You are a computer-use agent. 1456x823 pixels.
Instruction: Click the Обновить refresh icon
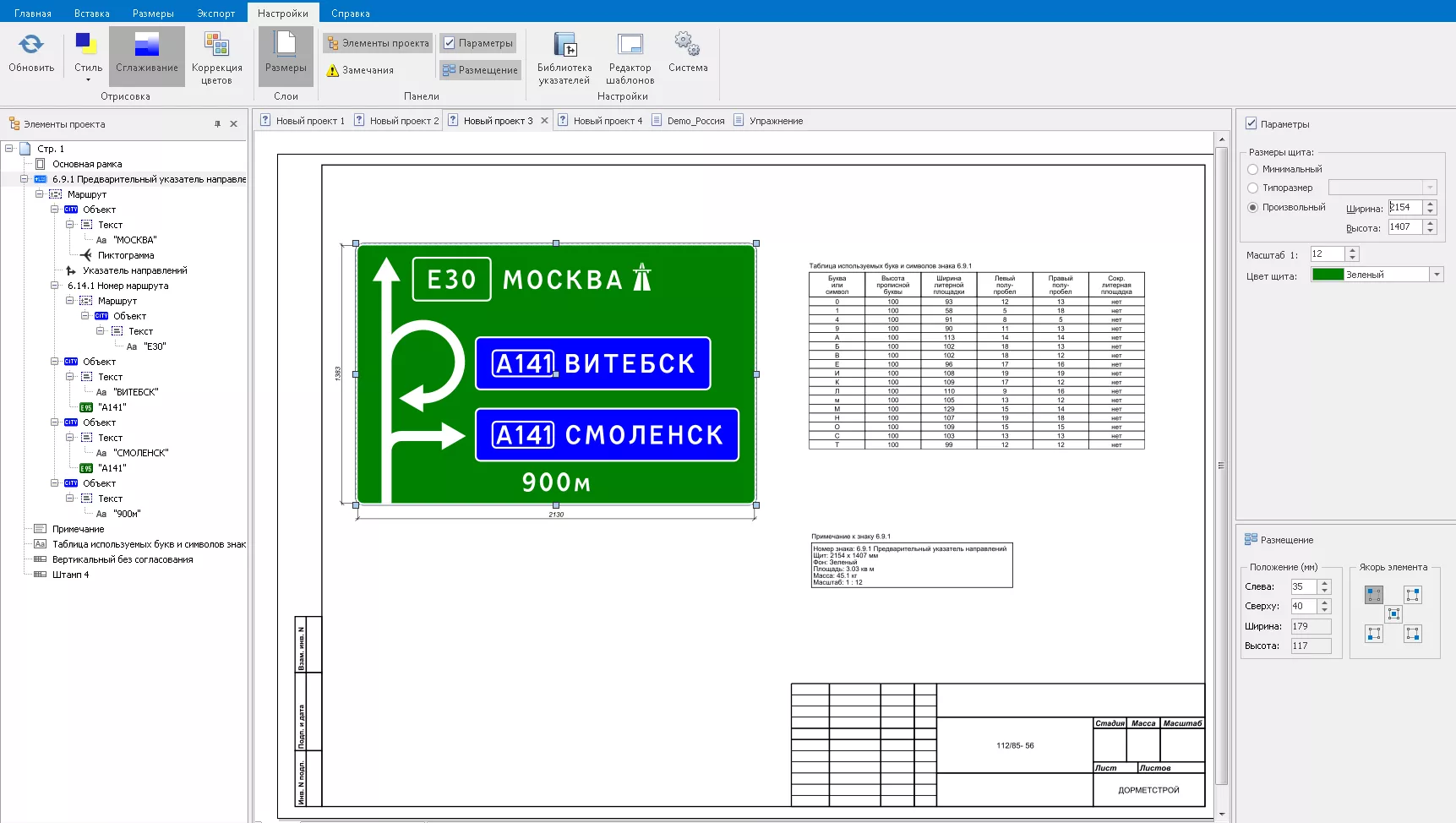31,45
